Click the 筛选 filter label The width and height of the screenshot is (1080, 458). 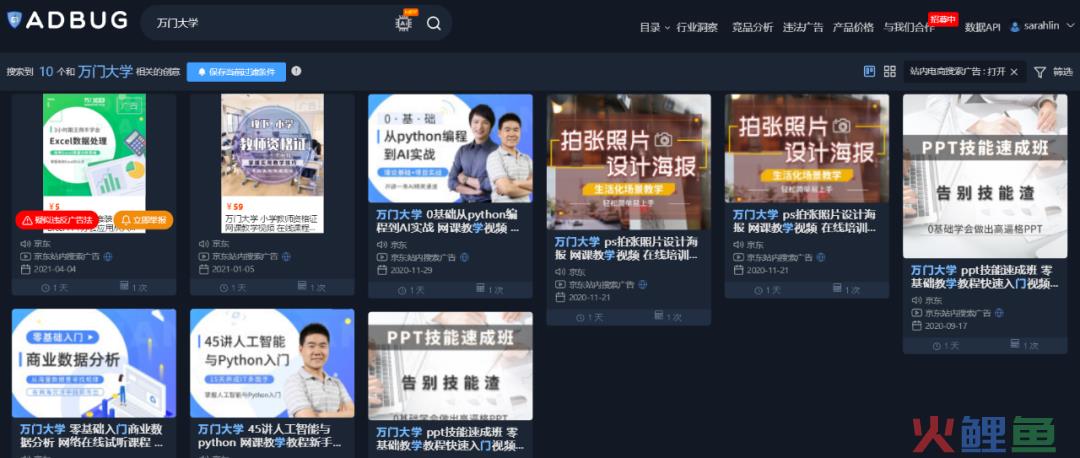pyautogui.click(x=1063, y=72)
